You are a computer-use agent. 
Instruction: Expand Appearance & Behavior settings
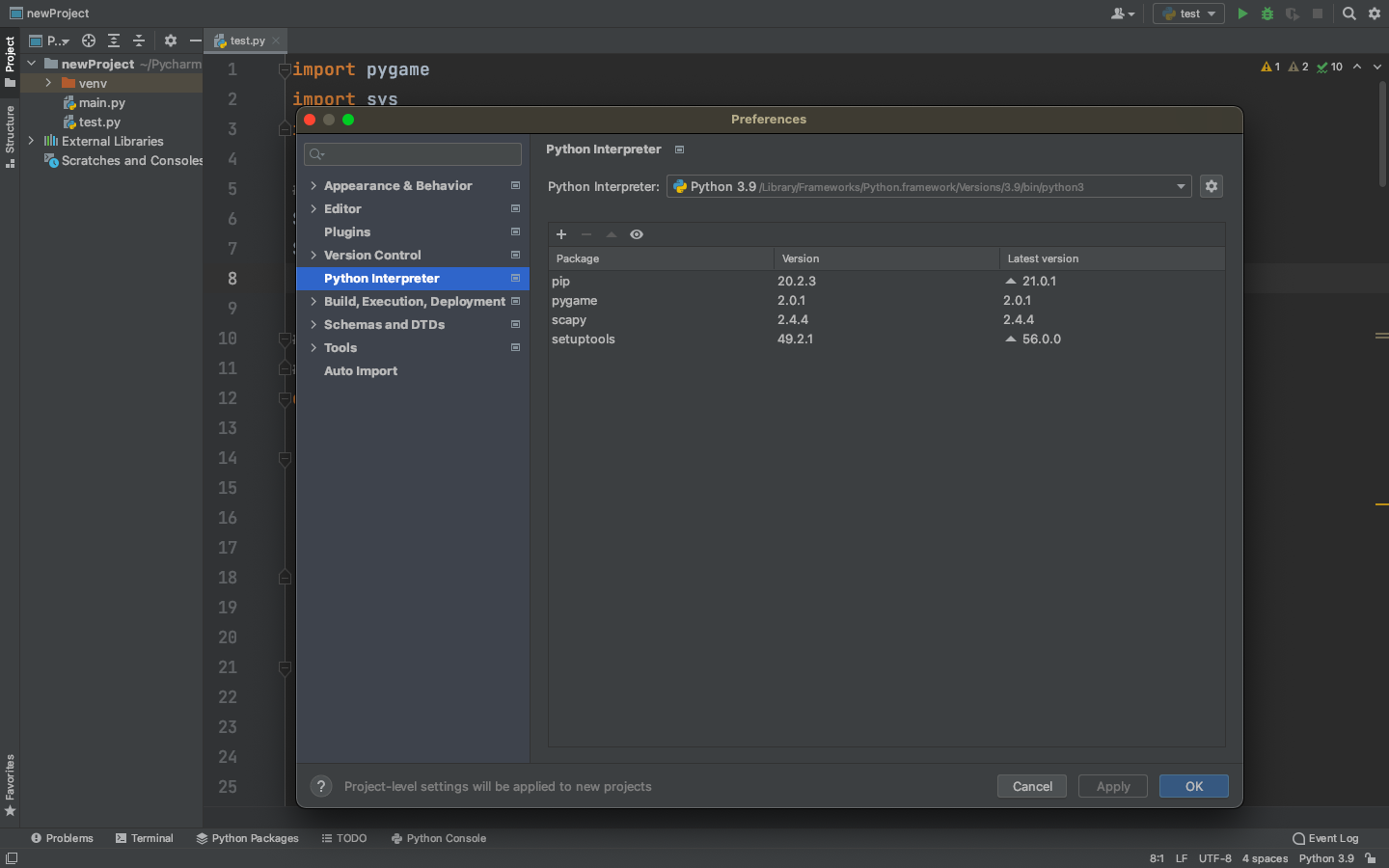[313, 185]
